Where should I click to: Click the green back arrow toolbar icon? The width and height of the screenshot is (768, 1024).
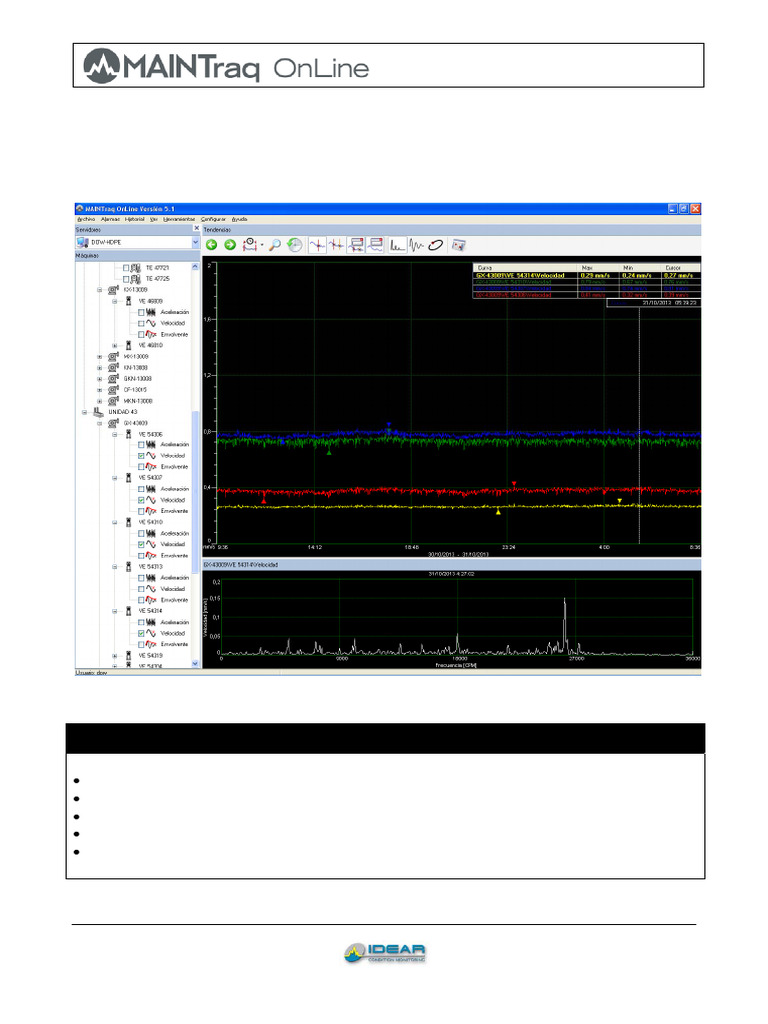point(212,244)
